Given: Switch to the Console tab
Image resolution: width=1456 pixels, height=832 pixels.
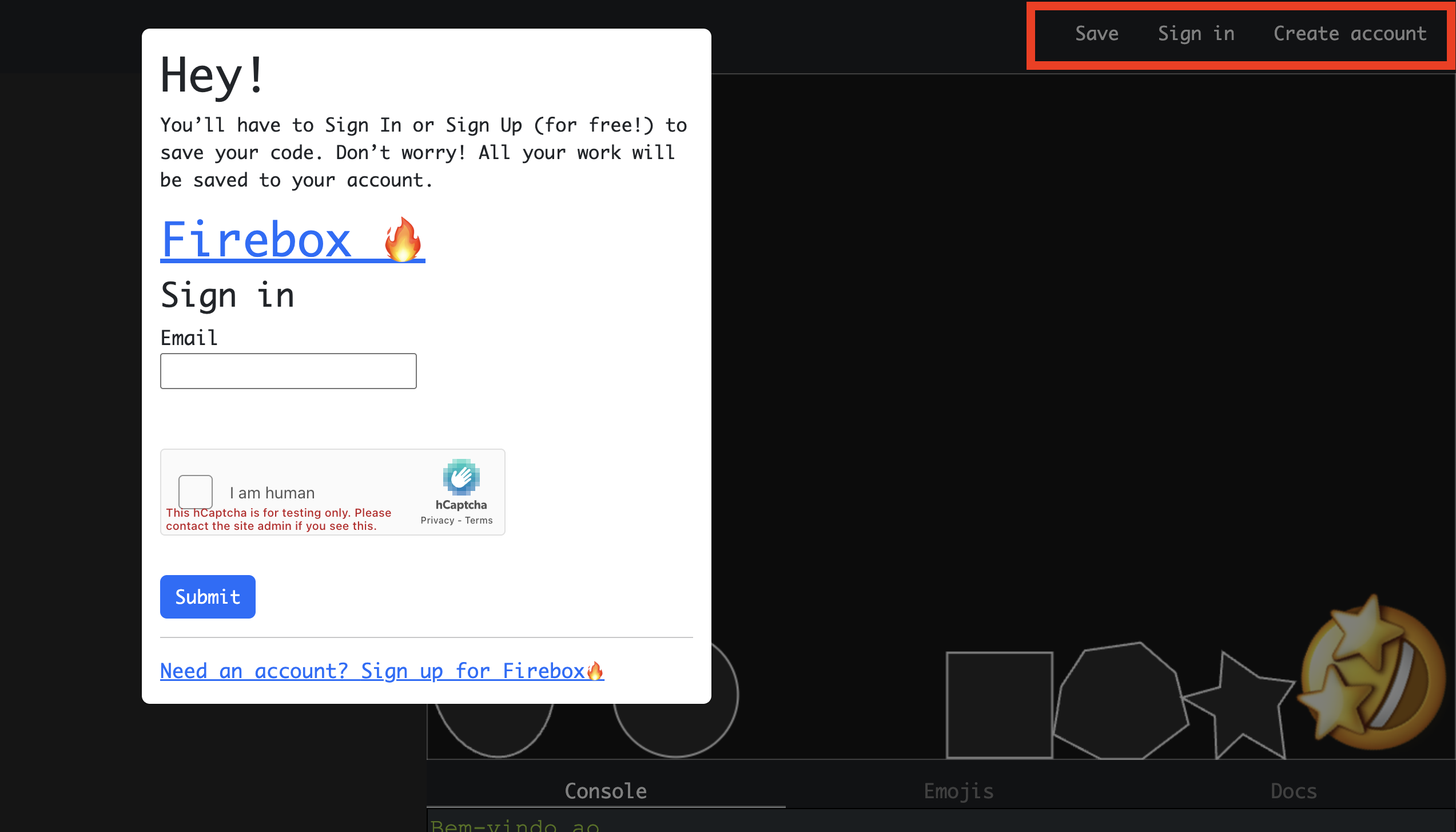Looking at the screenshot, I should click(x=606, y=791).
